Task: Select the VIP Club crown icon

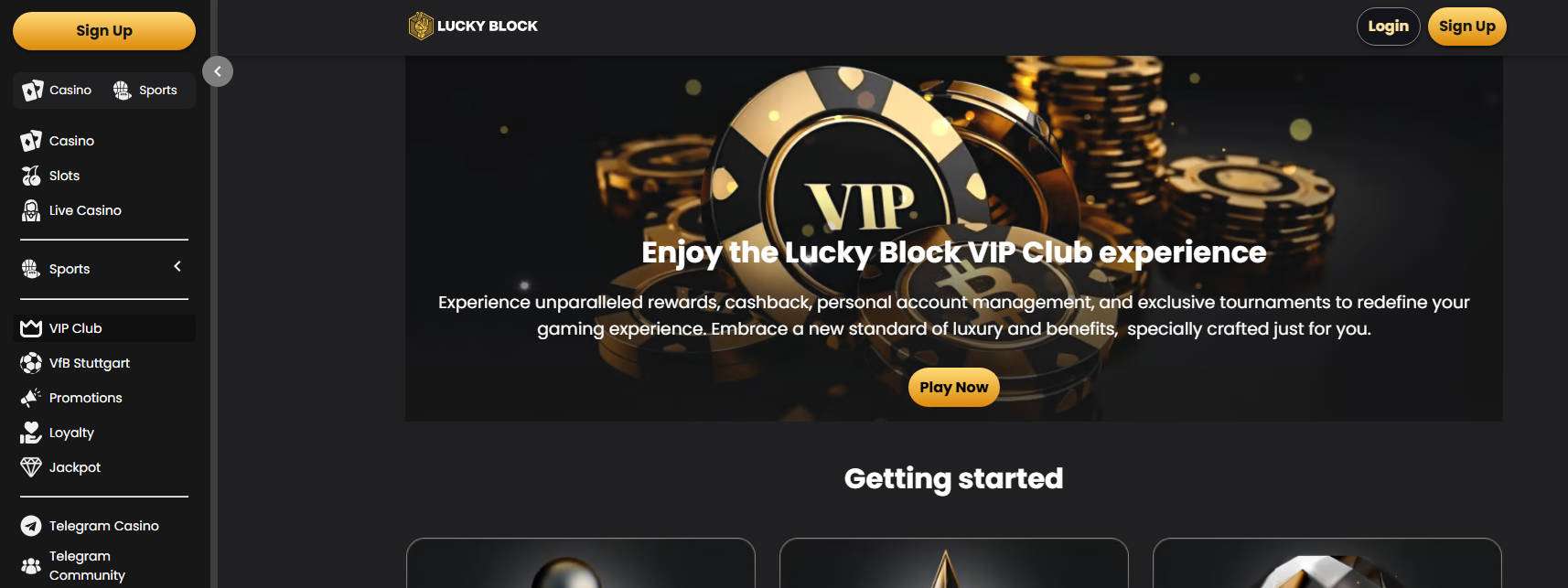Action: [x=31, y=328]
